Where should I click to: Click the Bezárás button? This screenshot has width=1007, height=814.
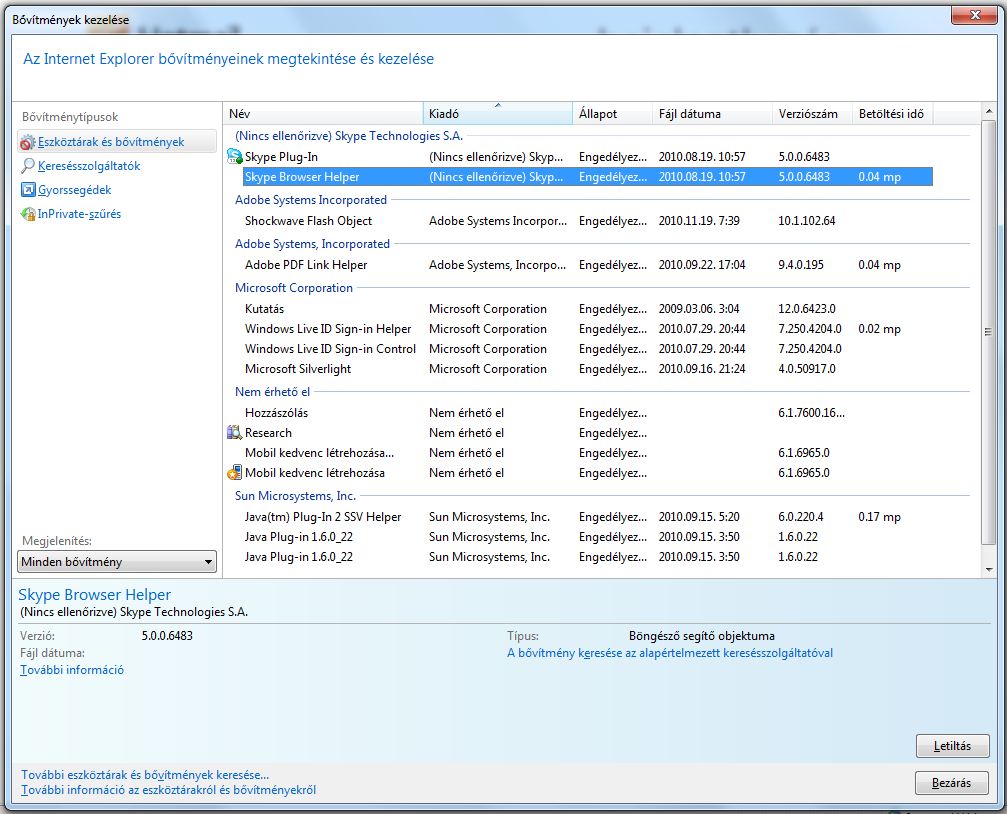[951, 783]
